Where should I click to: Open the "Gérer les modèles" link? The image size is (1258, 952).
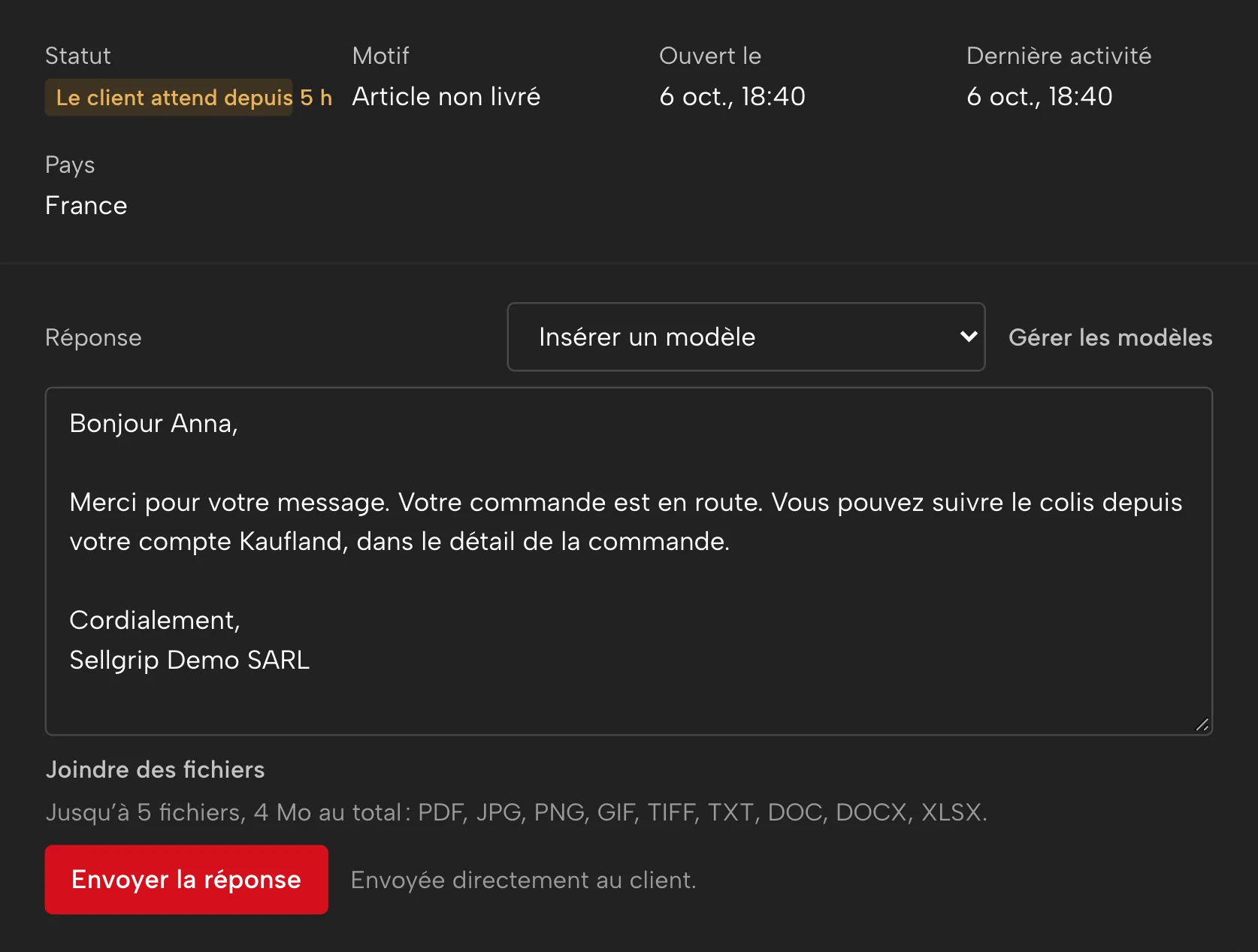click(x=1110, y=337)
